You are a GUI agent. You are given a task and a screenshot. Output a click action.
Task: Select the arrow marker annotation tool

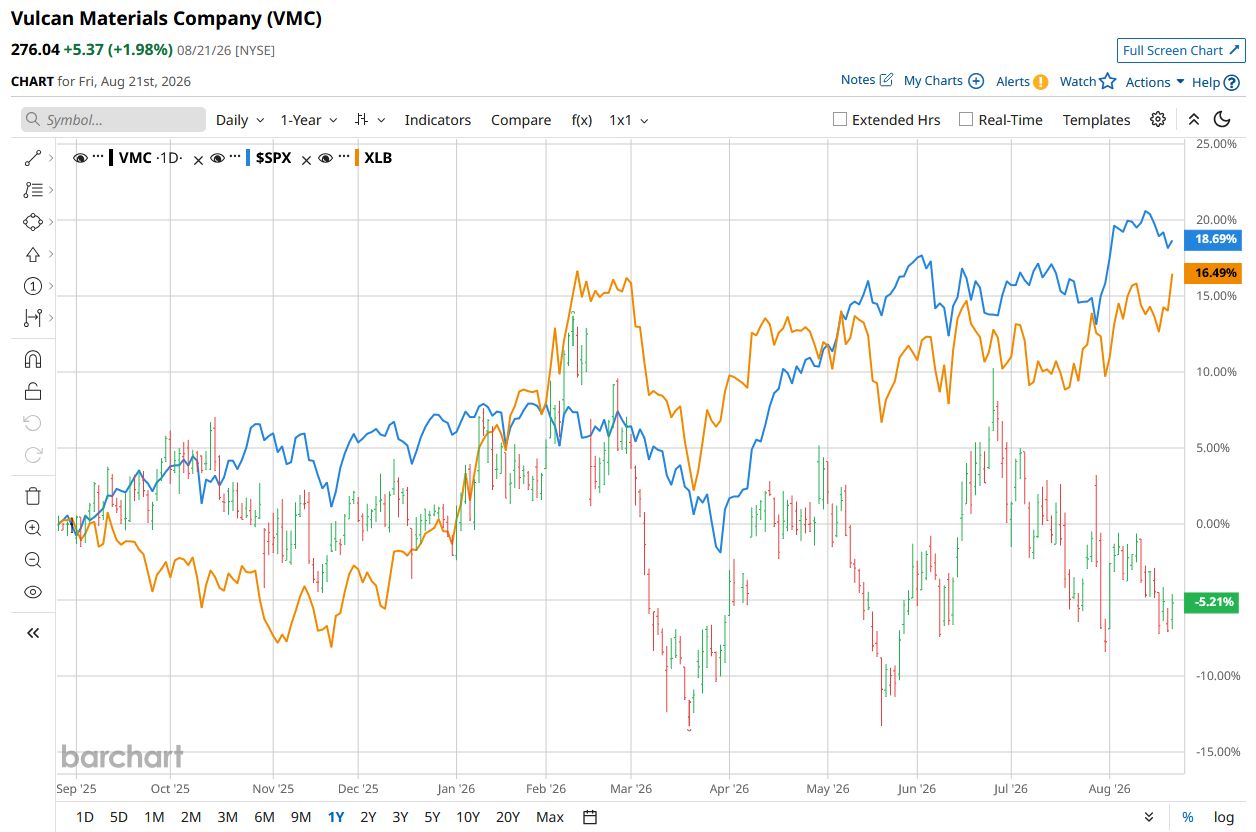(32, 254)
